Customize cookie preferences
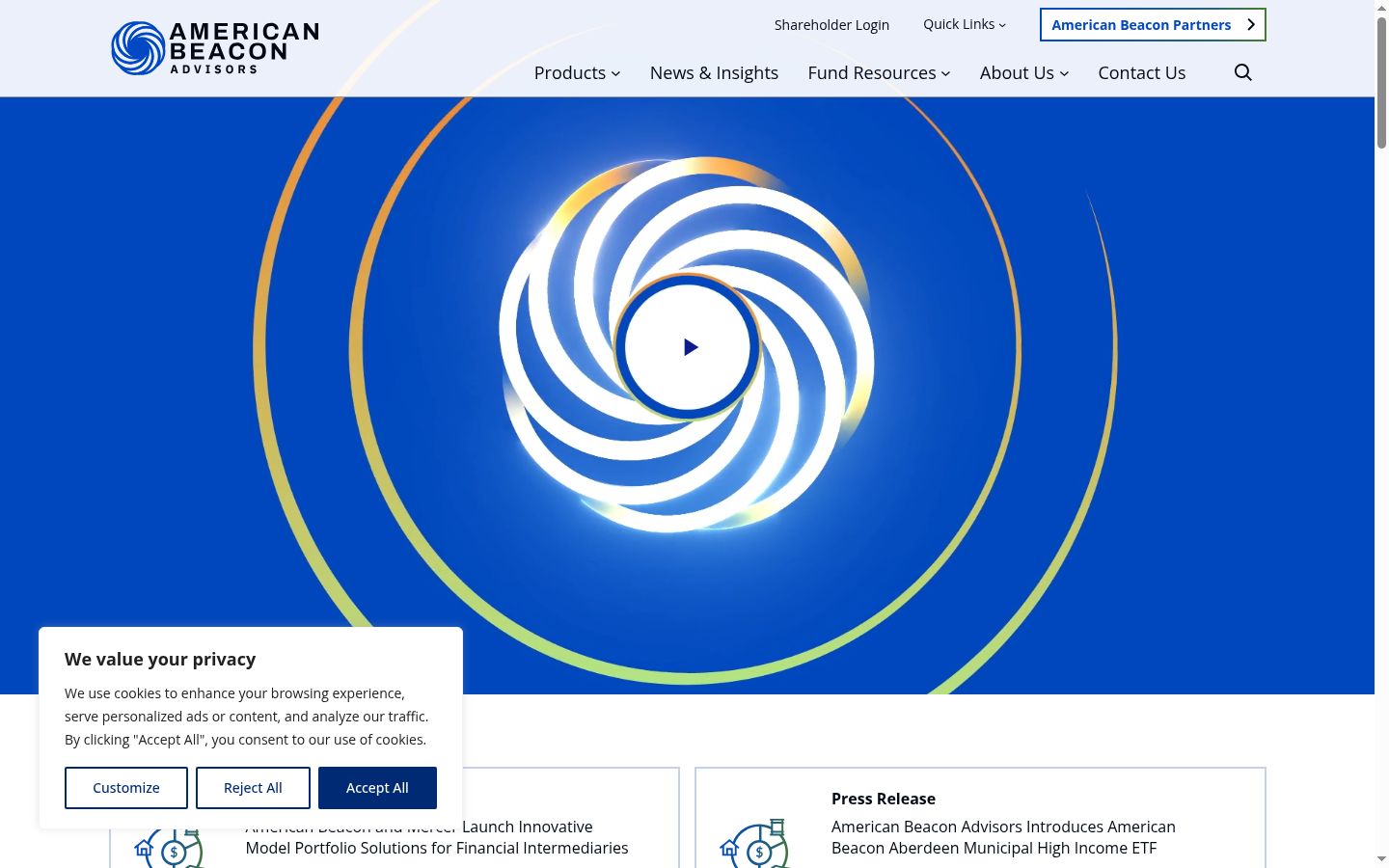Screen dimensions: 1389x868 click(126, 788)
